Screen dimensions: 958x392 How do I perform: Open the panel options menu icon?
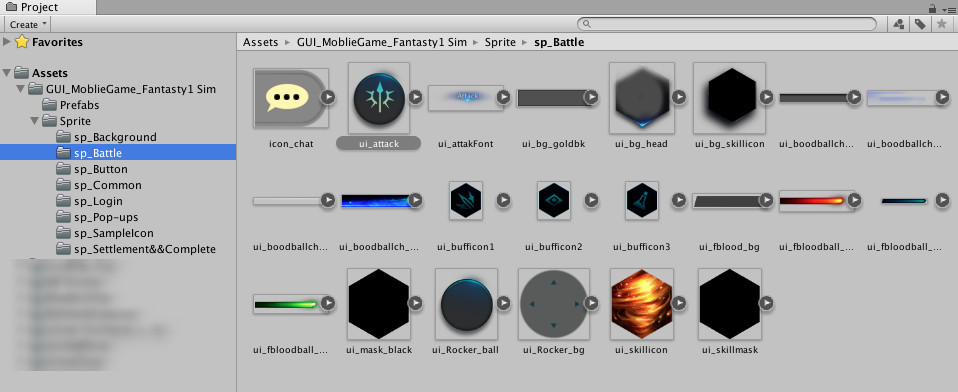point(948,9)
